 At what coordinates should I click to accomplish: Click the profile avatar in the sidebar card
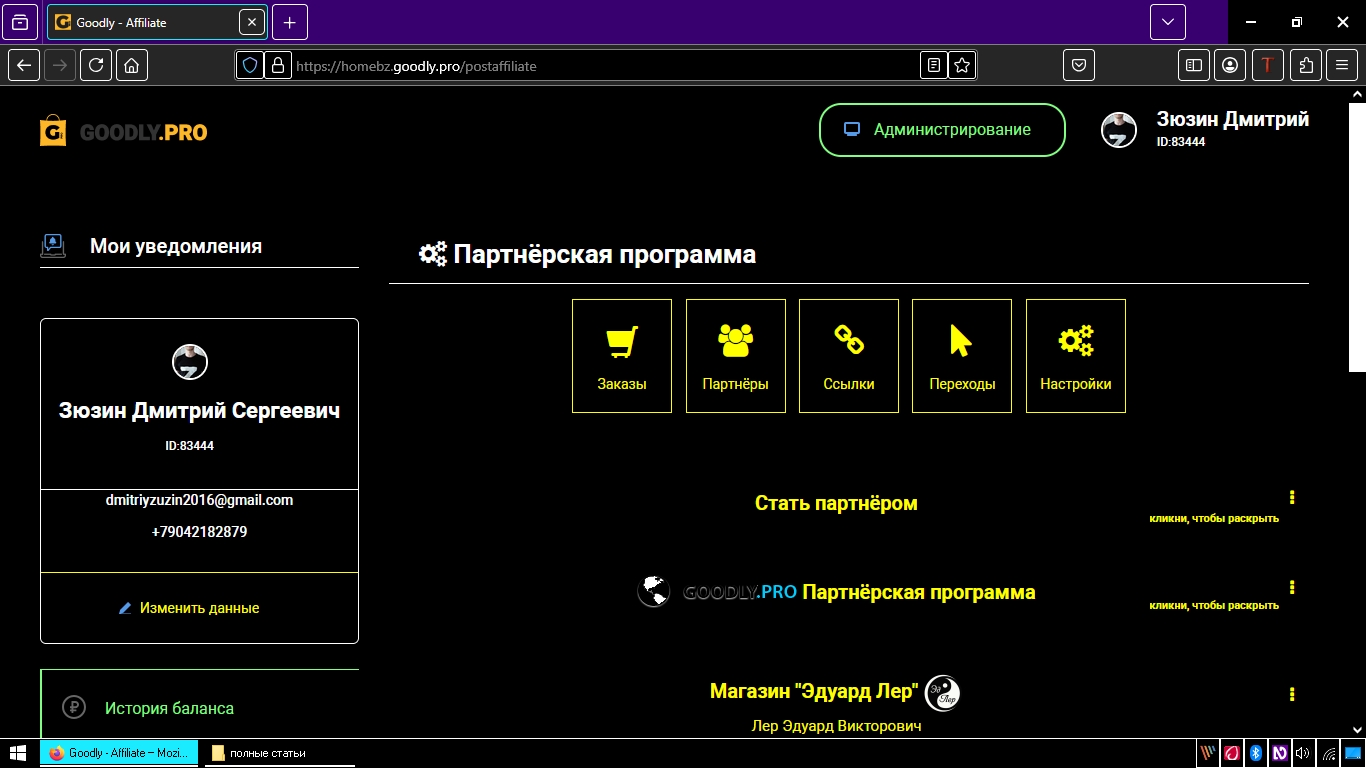tap(190, 362)
